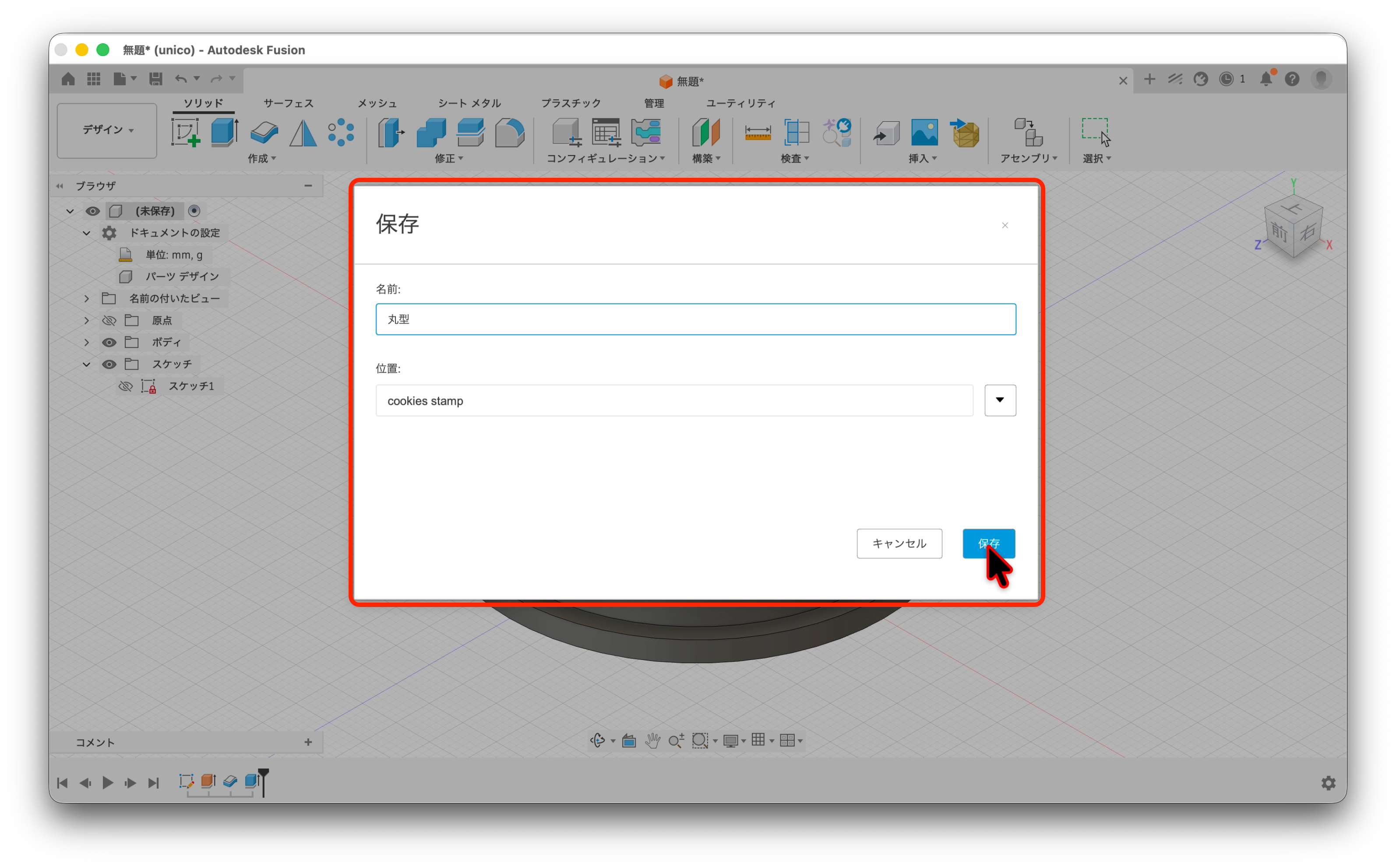This screenshot has height=868, width=1396.
Task: Show the hidden スケッチ1 sketch
Action: [x=126, y=386]
